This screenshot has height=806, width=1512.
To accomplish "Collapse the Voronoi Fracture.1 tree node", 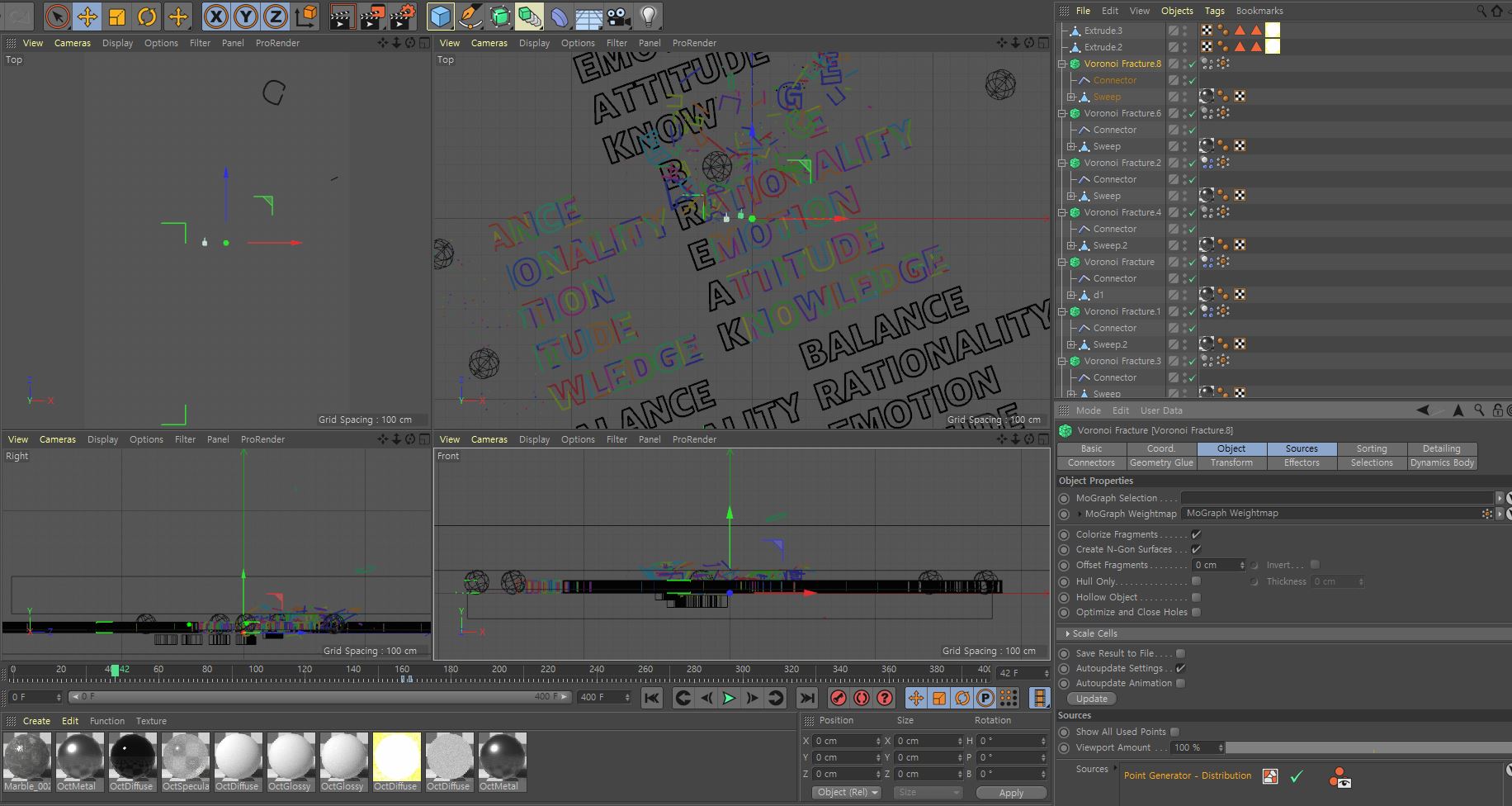I will 1063,311.
